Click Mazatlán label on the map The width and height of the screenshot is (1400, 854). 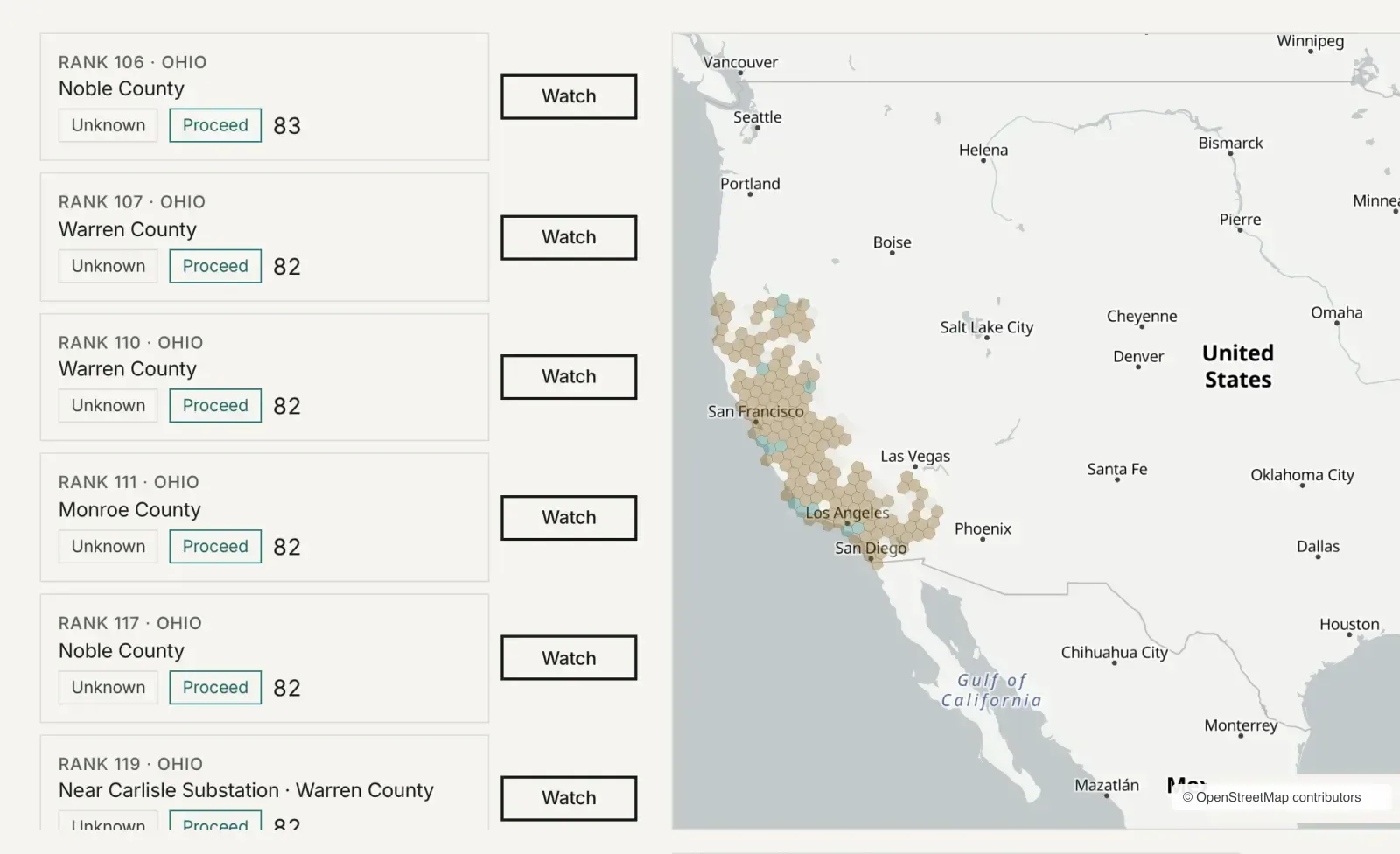point(1107,785)
